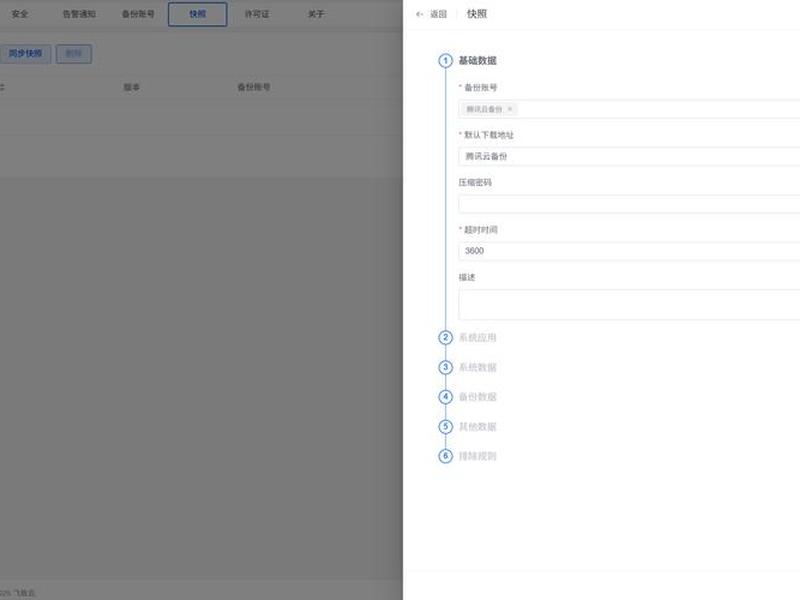Select step 1 circle 基础数据
This screenshot has width=800, height=600.
(445, 61)
